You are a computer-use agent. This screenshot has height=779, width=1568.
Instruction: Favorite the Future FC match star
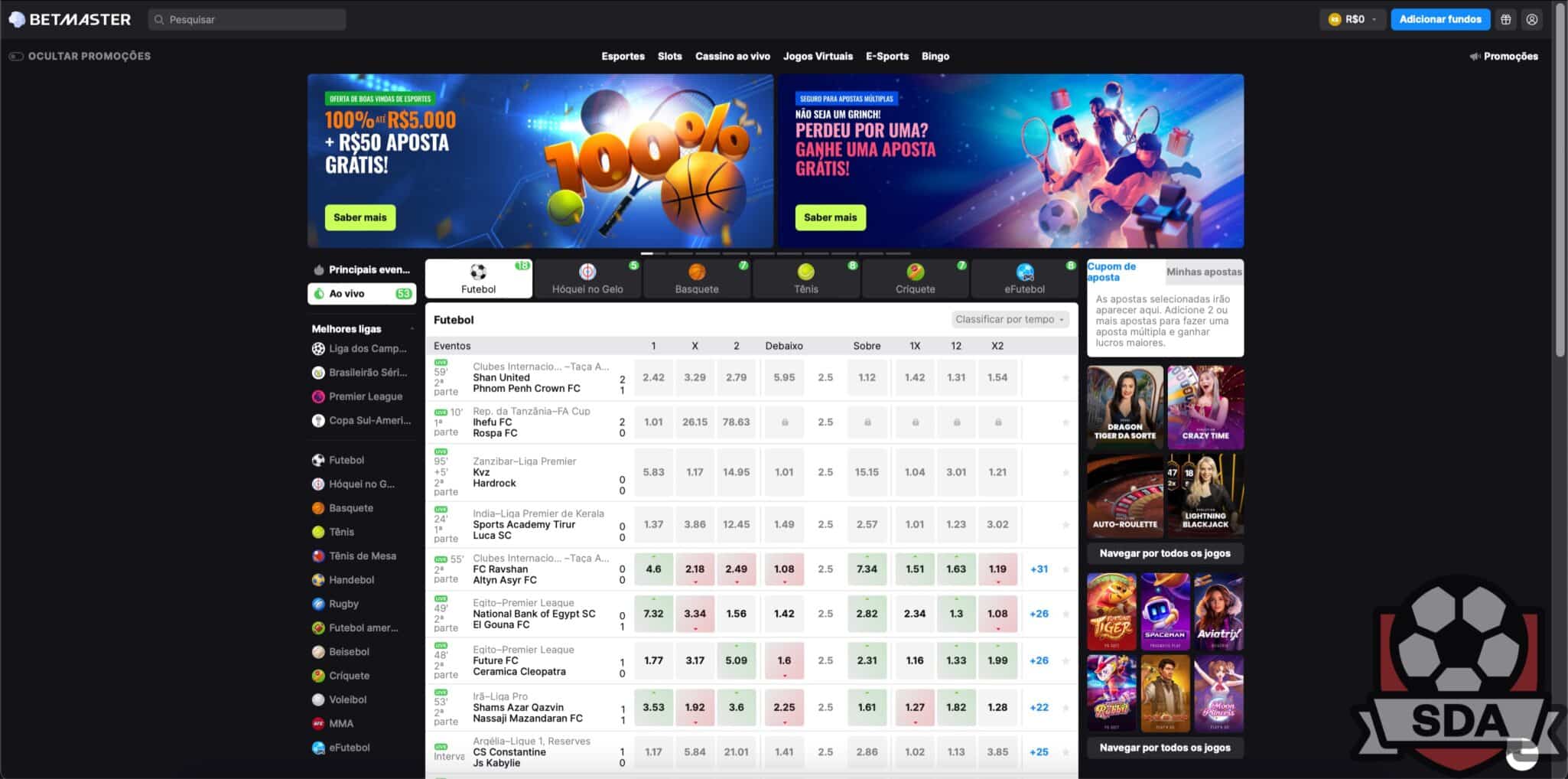[x=1065, y=660]
